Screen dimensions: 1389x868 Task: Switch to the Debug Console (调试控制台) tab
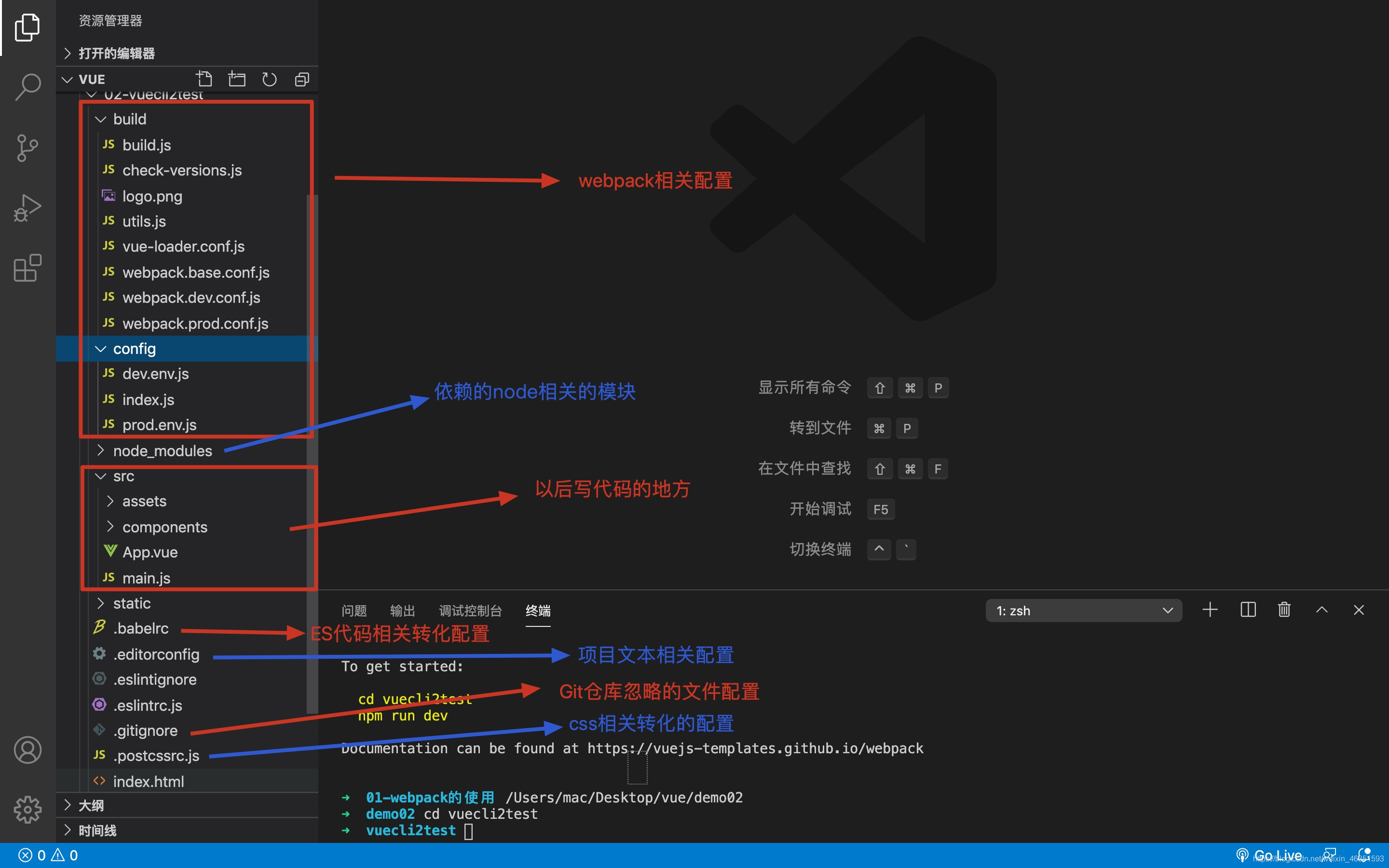pos(470,610)
